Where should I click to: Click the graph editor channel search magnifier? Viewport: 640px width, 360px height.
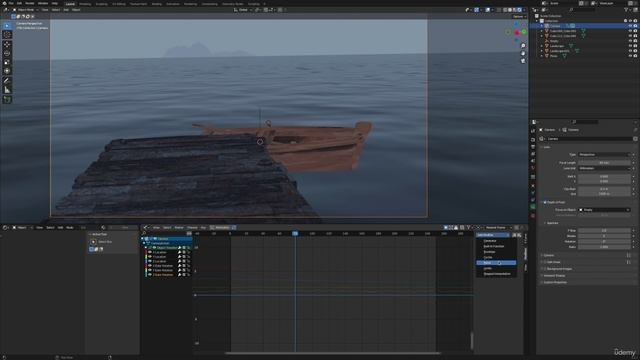click(x=144, y=233)
